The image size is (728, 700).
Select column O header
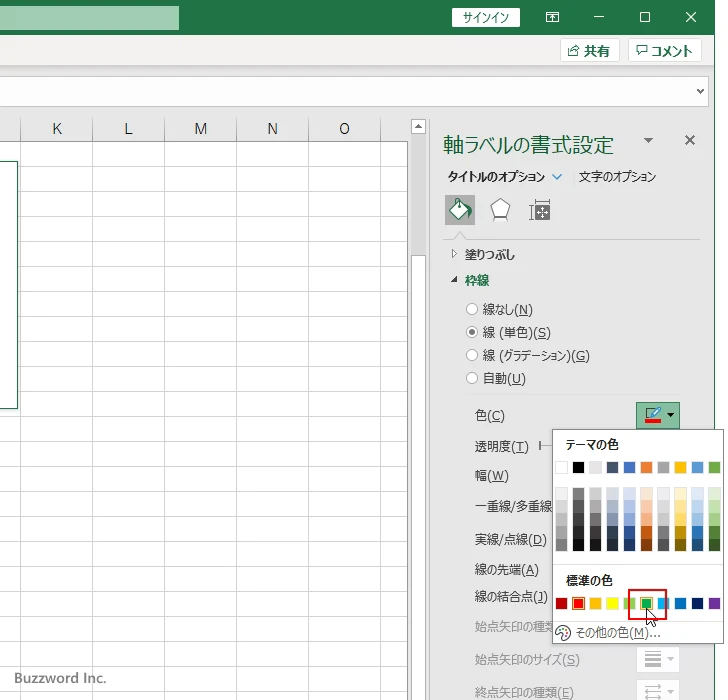pos(344,129)
